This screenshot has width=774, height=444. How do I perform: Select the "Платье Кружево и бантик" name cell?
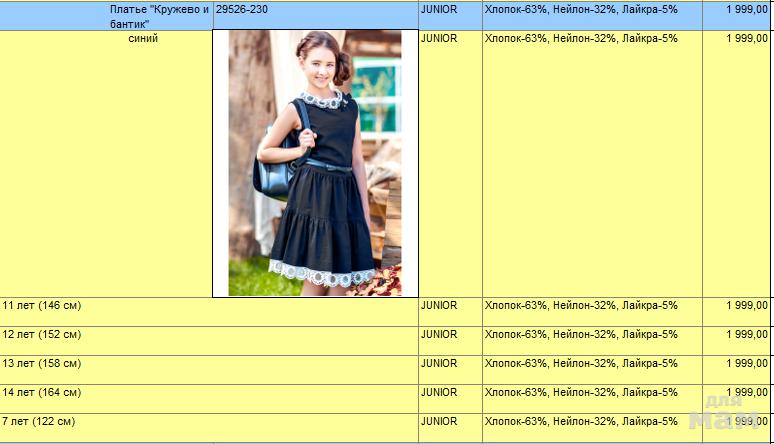tap(158, 16)
